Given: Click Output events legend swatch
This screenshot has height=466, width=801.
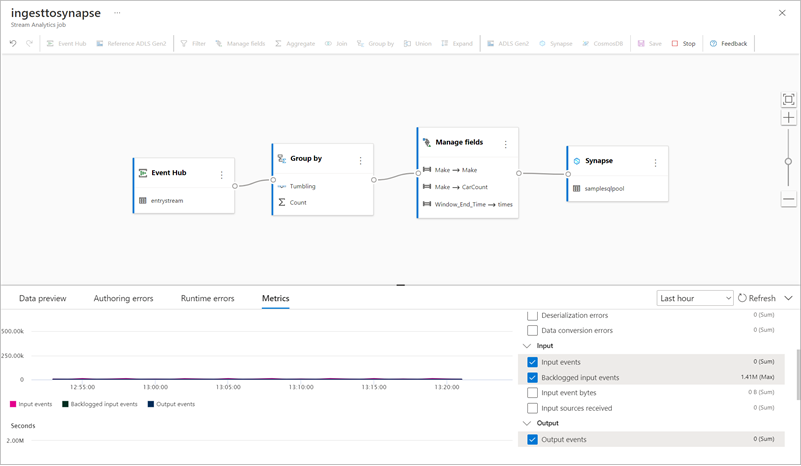Looking at the screenshot, I should (x=151, y=404).
